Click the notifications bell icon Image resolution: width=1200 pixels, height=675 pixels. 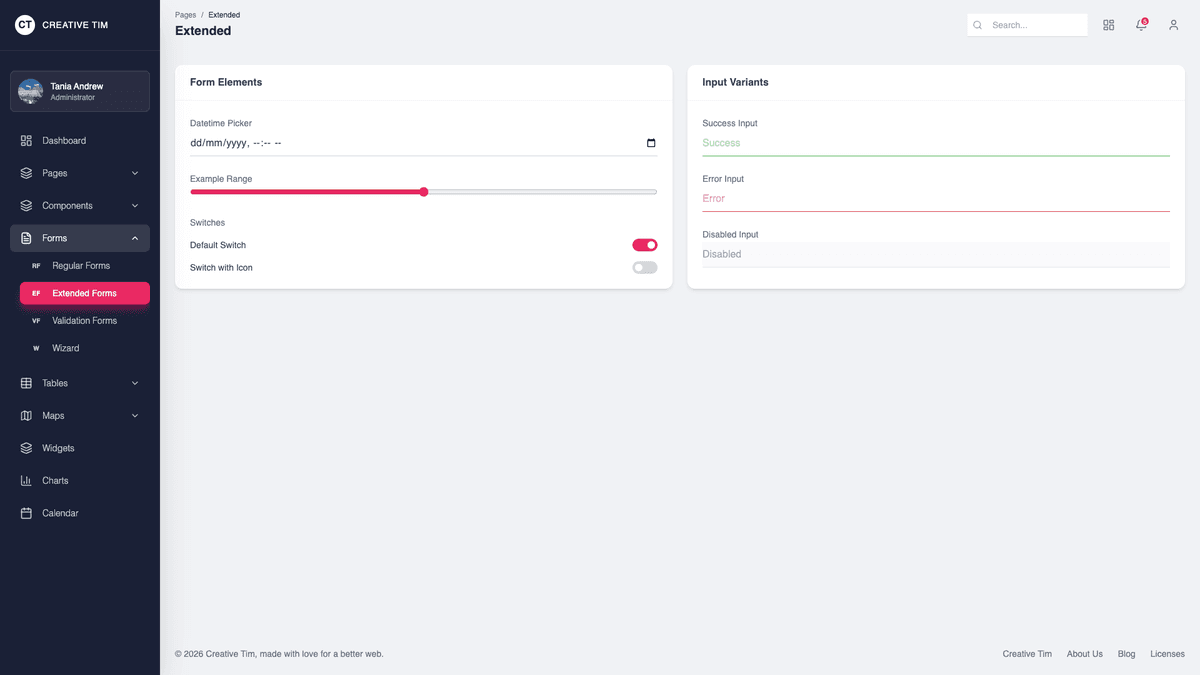pos(1140,25)
